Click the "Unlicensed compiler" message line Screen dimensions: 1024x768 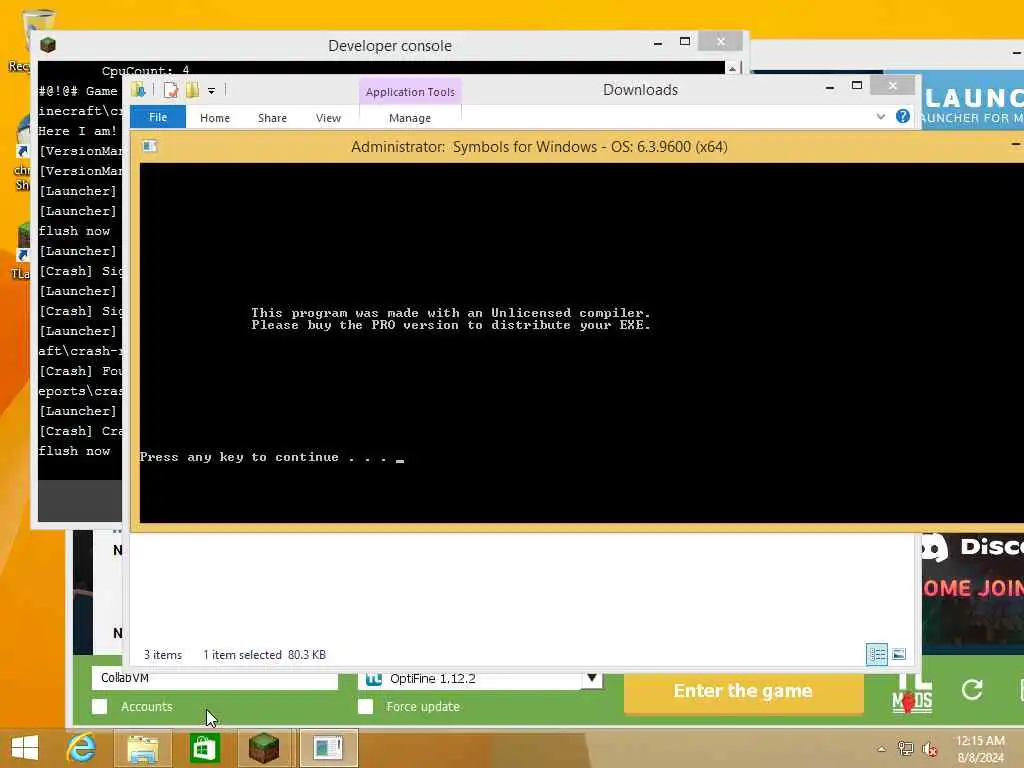pyautogui.click(x=451, y=313)
